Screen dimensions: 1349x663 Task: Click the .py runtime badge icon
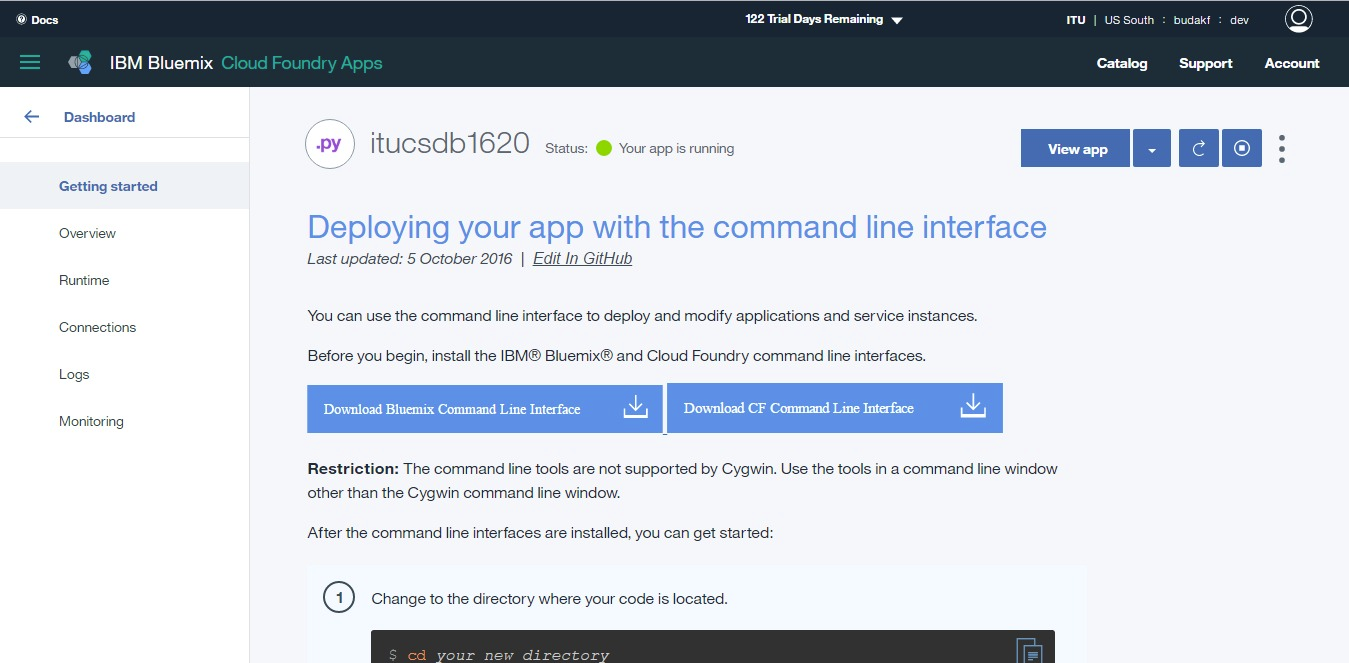[x=329, y=144]
